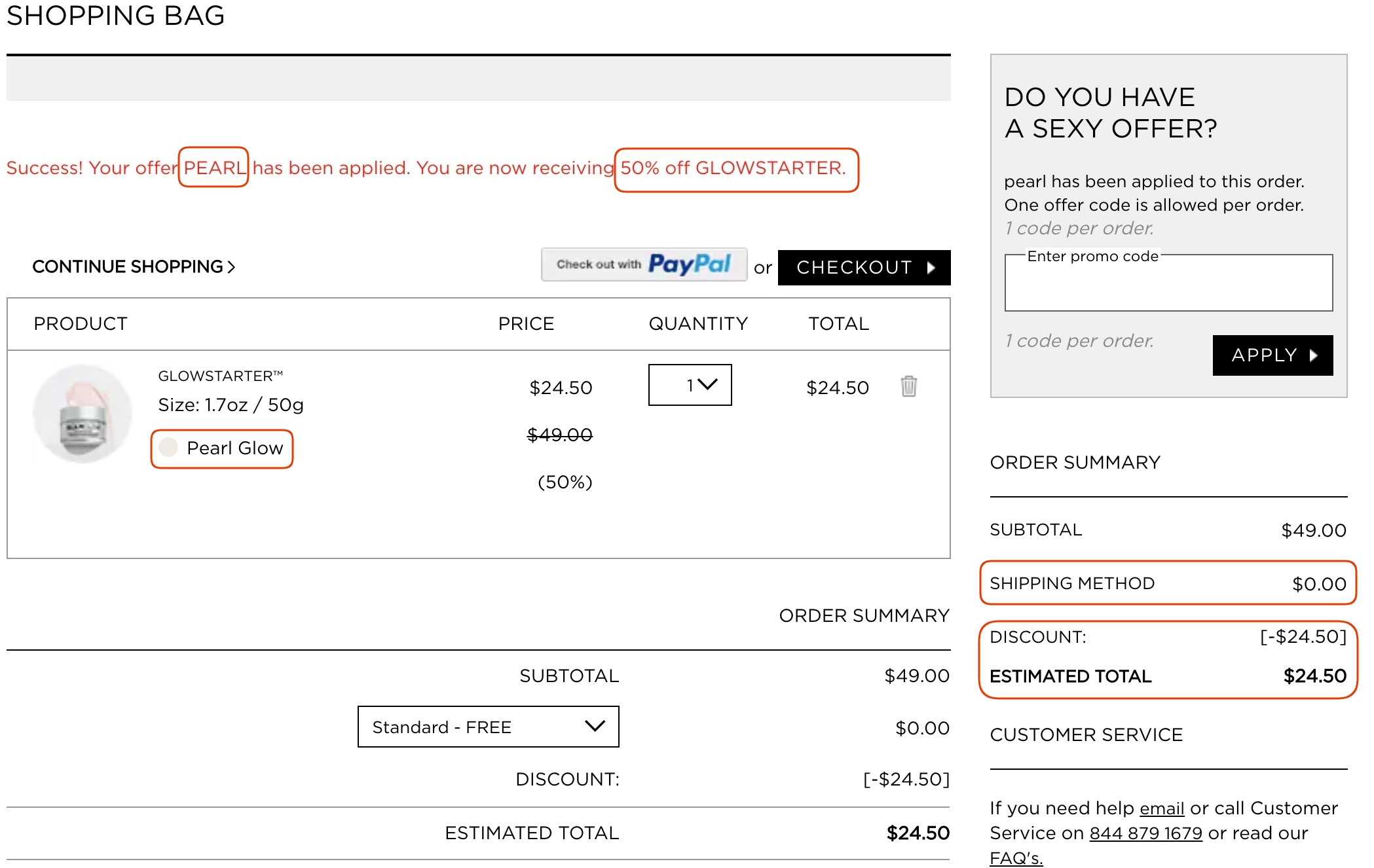The height and width of the screenshot is (868, 1374).
Task: Click the 'Size: 1.7oz / 50g' text
Action: 231,405
